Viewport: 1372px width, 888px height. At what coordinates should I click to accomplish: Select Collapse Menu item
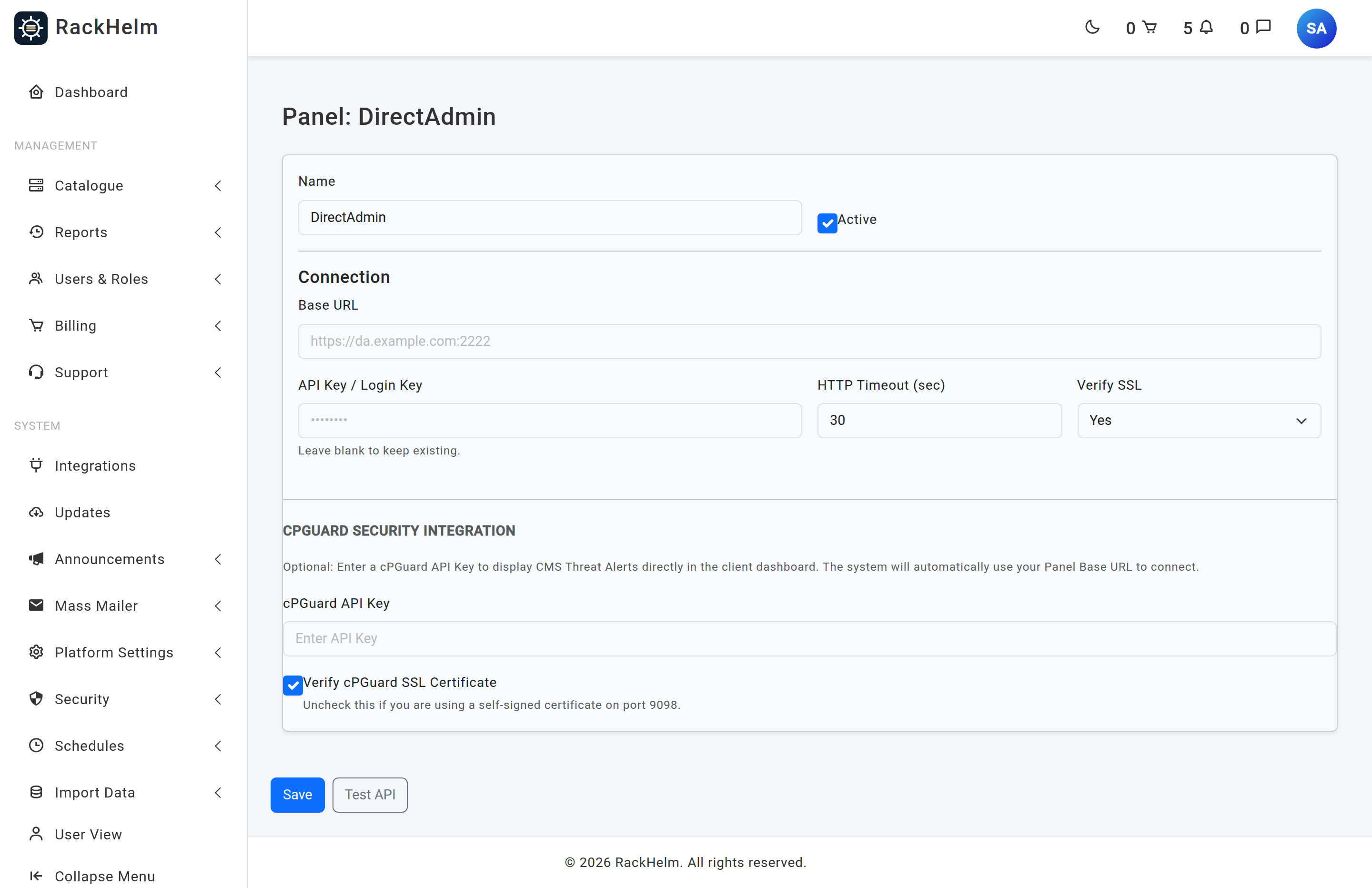pos(123,877)
